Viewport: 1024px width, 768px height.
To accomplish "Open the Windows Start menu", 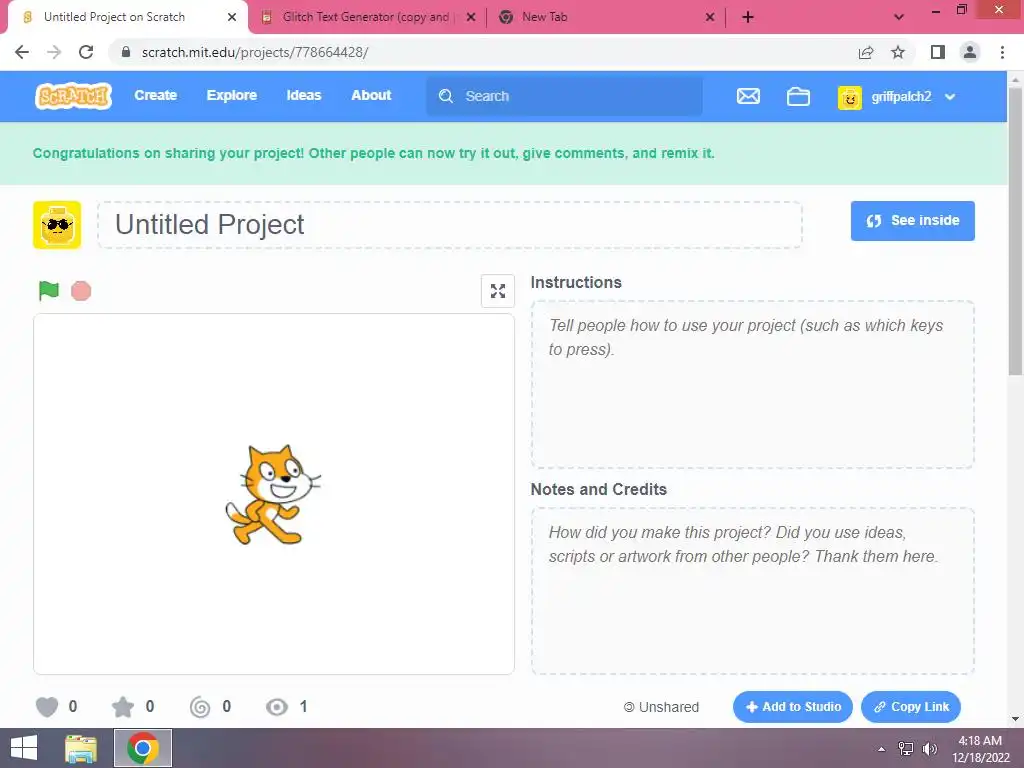I will pos(24,748).
